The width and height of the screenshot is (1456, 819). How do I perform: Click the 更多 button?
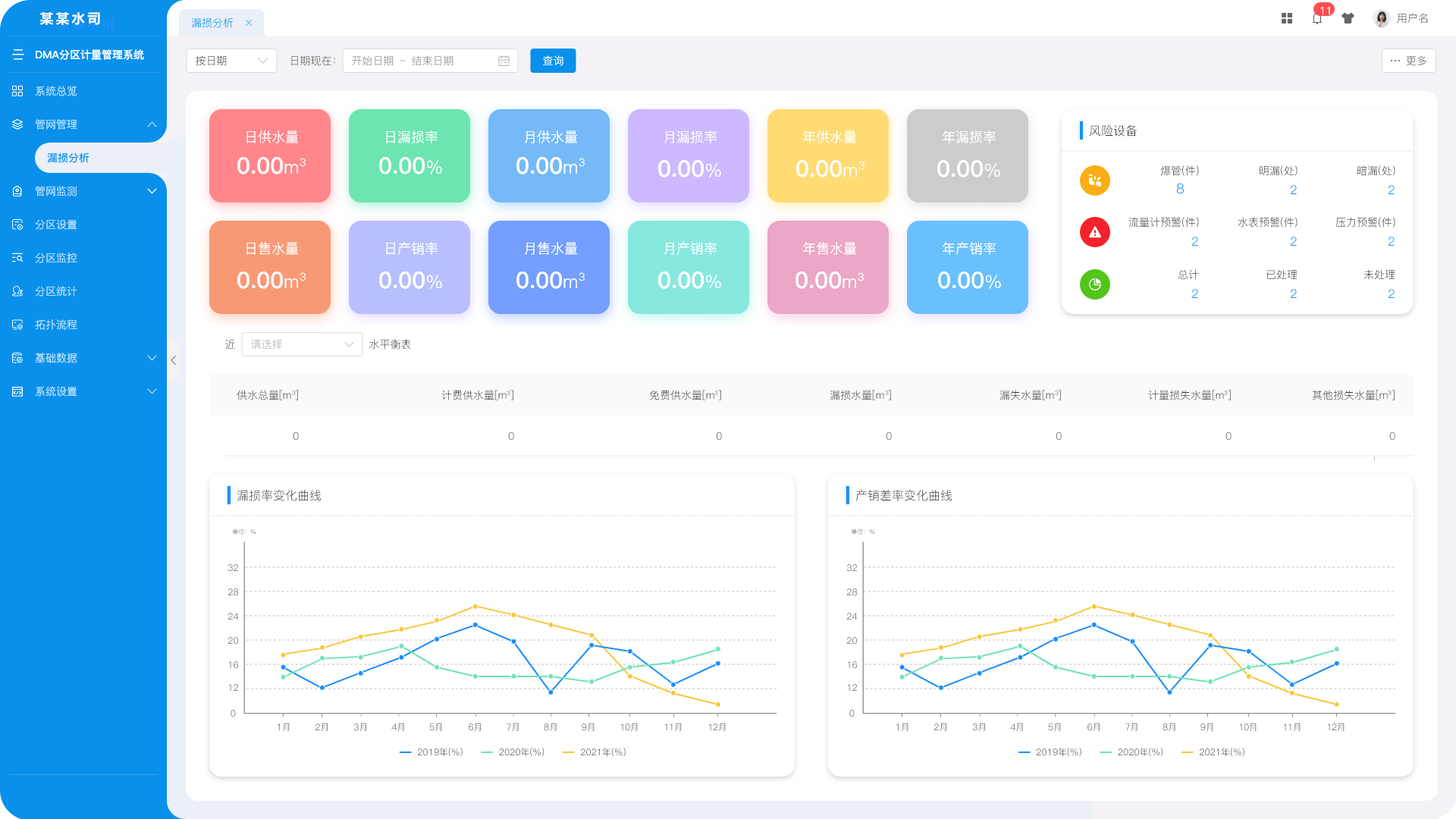click(1408, 61)
